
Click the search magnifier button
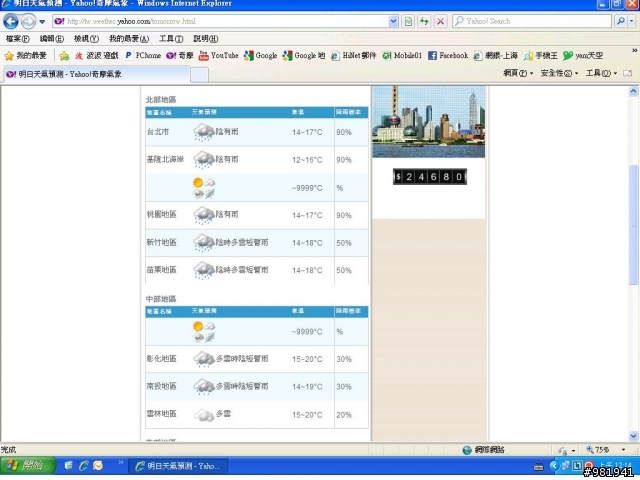620,21
